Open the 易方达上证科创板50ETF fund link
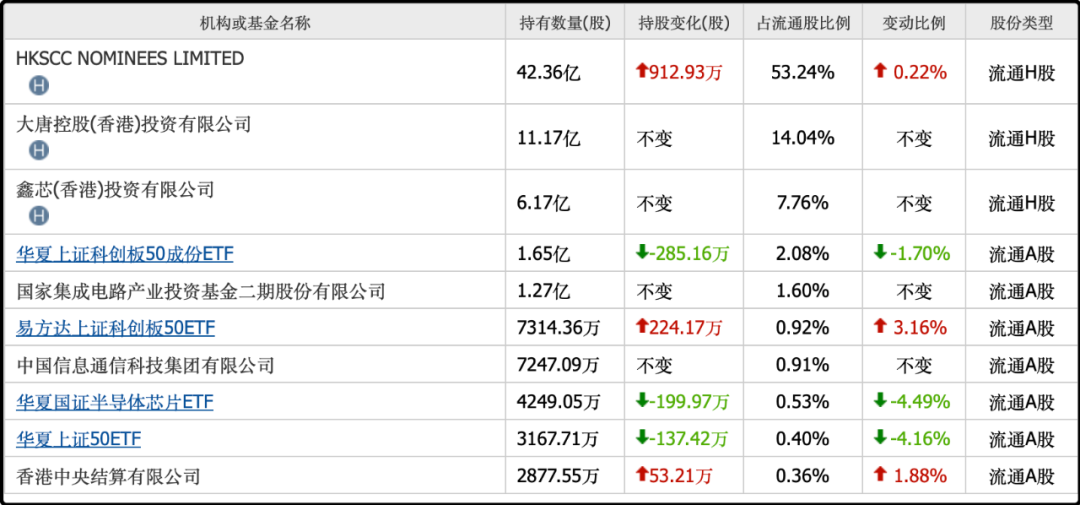 click(x=115, y=328)
